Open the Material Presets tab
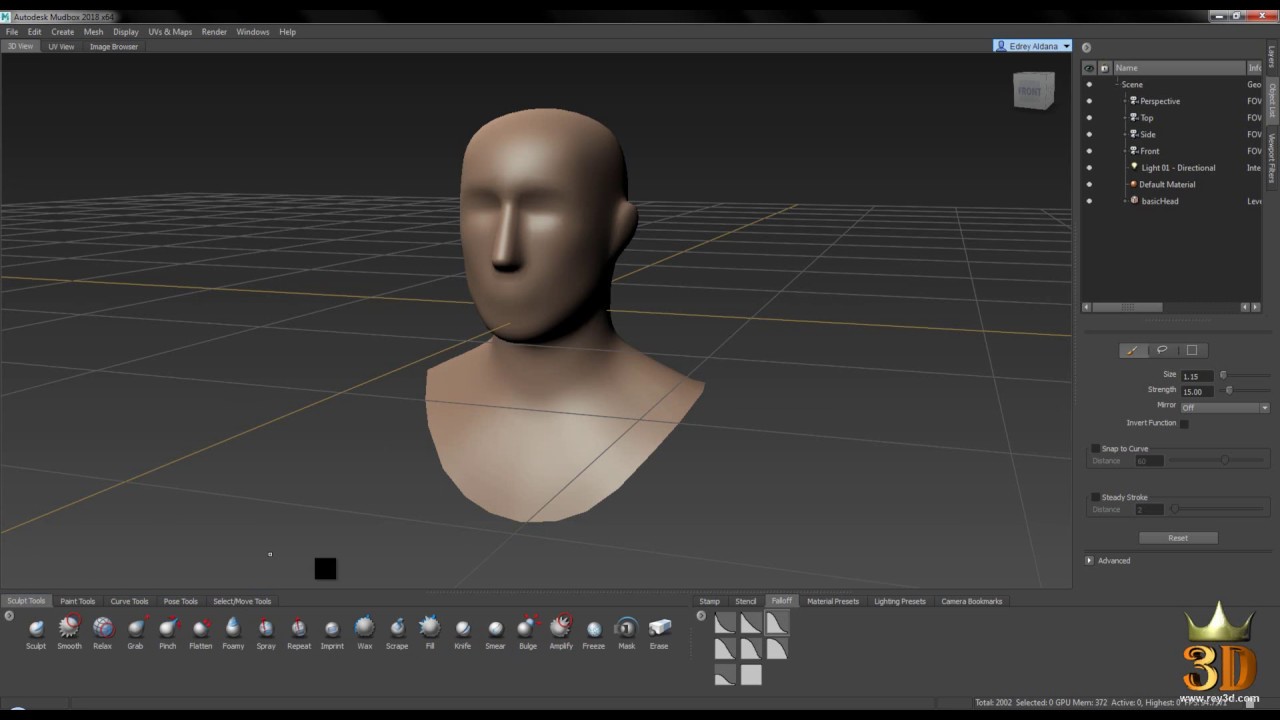 pos(833,601)
